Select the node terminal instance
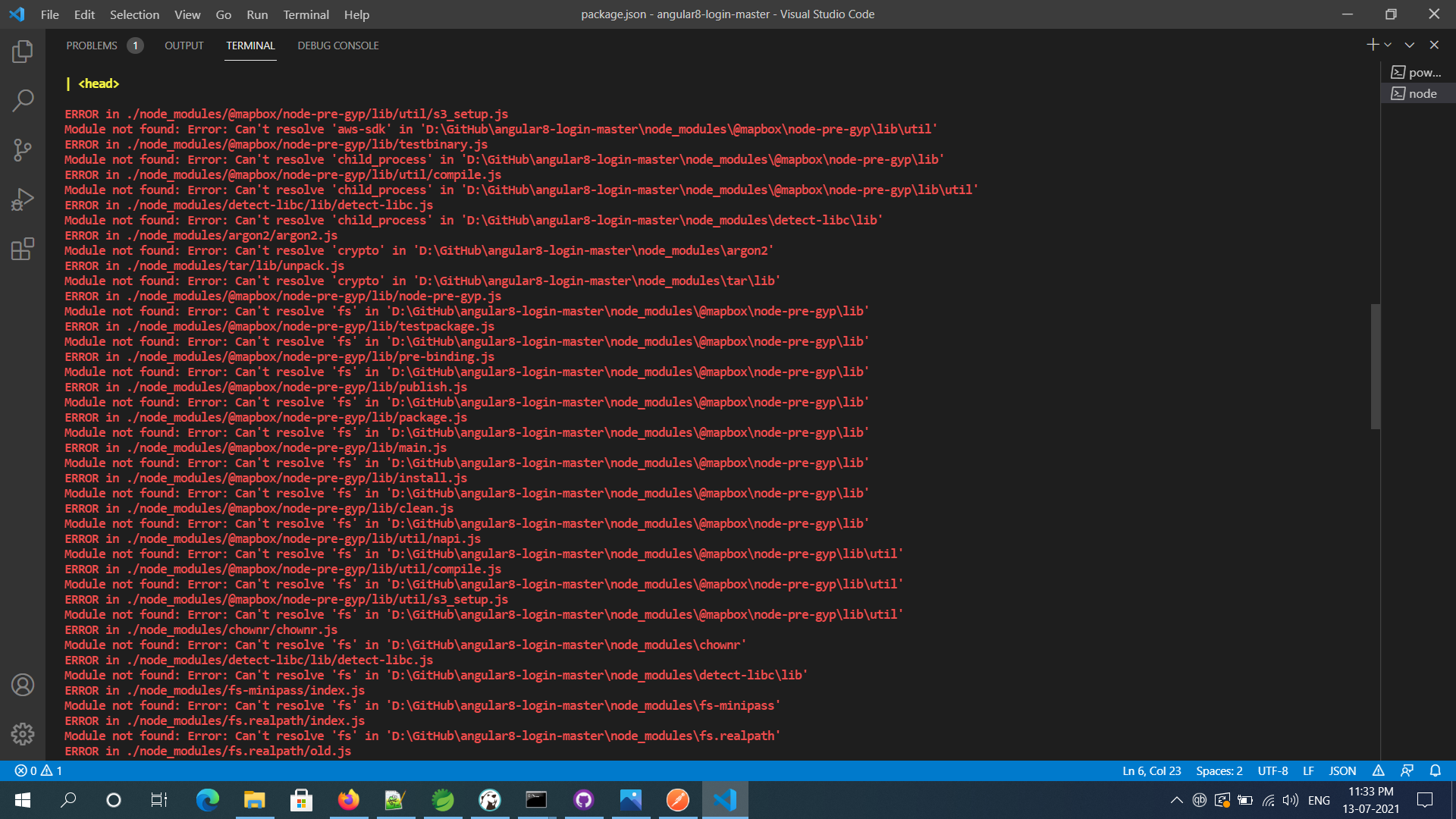 (1417, 93)
